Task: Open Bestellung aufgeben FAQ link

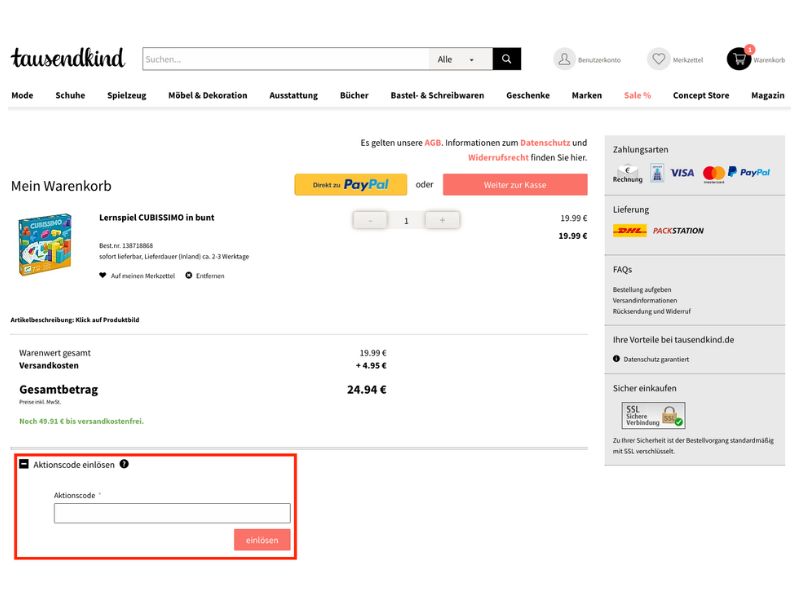Action: [x=642, y=290]
